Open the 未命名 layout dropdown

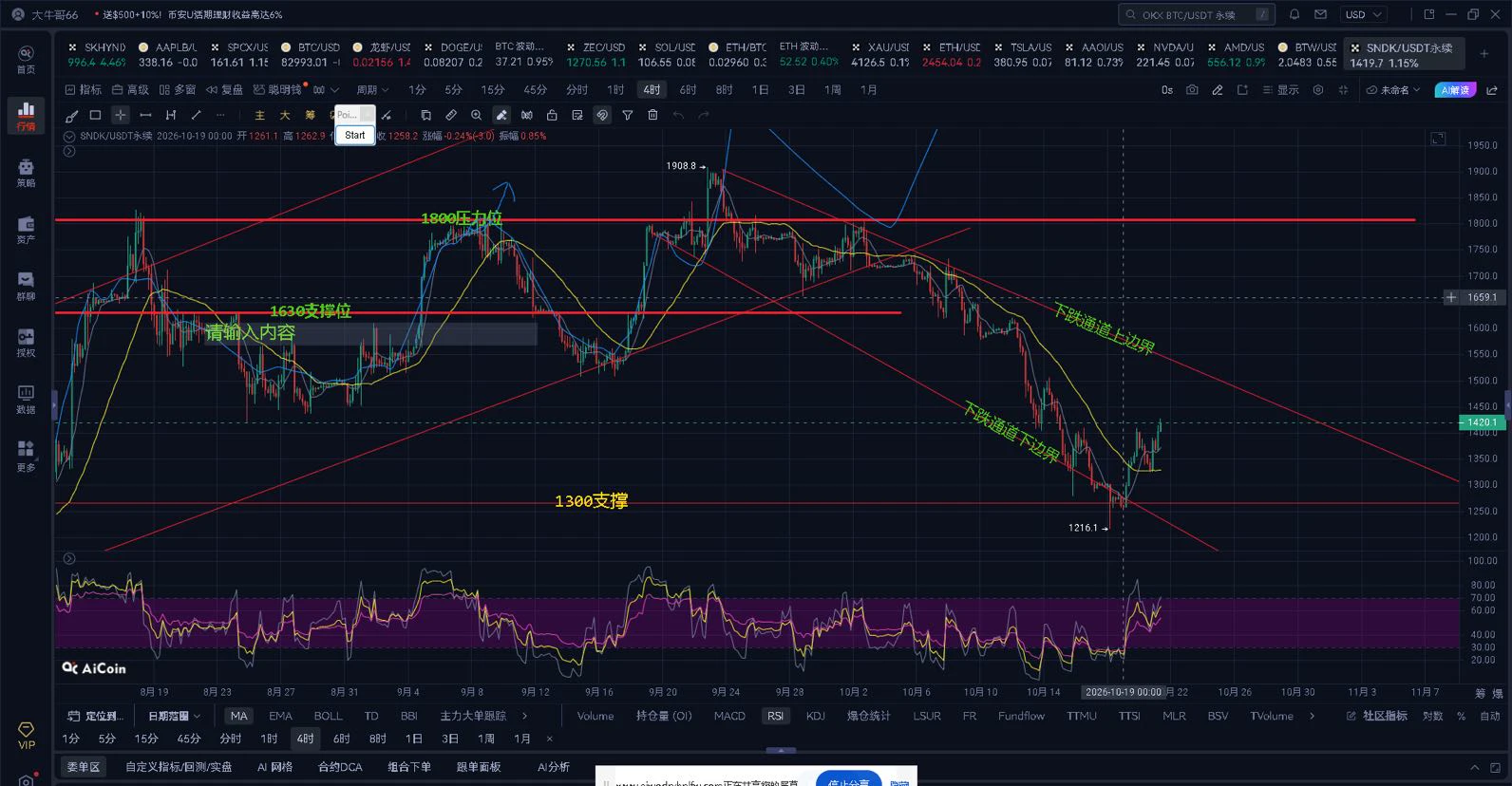[1392, 90]
